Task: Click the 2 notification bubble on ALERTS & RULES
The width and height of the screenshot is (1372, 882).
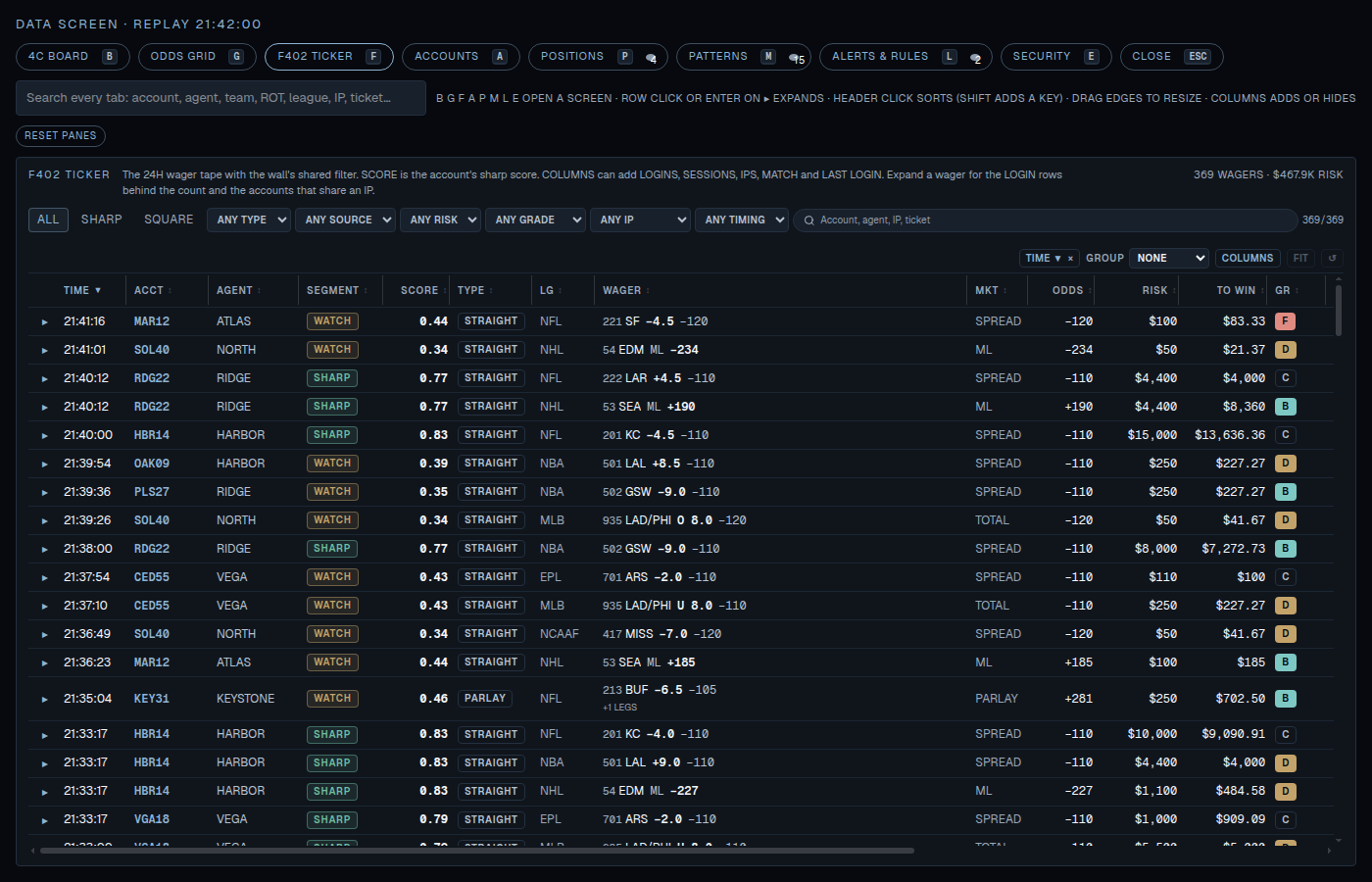Action: (x=975, y=58)
